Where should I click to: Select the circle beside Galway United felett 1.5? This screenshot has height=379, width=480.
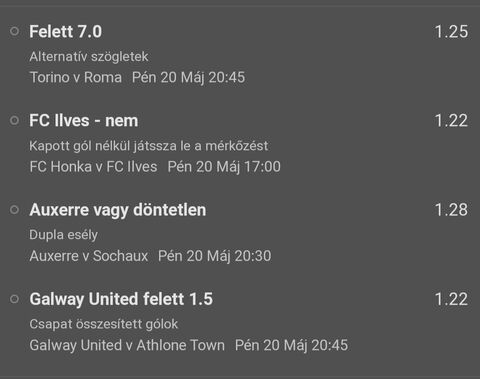14,299
